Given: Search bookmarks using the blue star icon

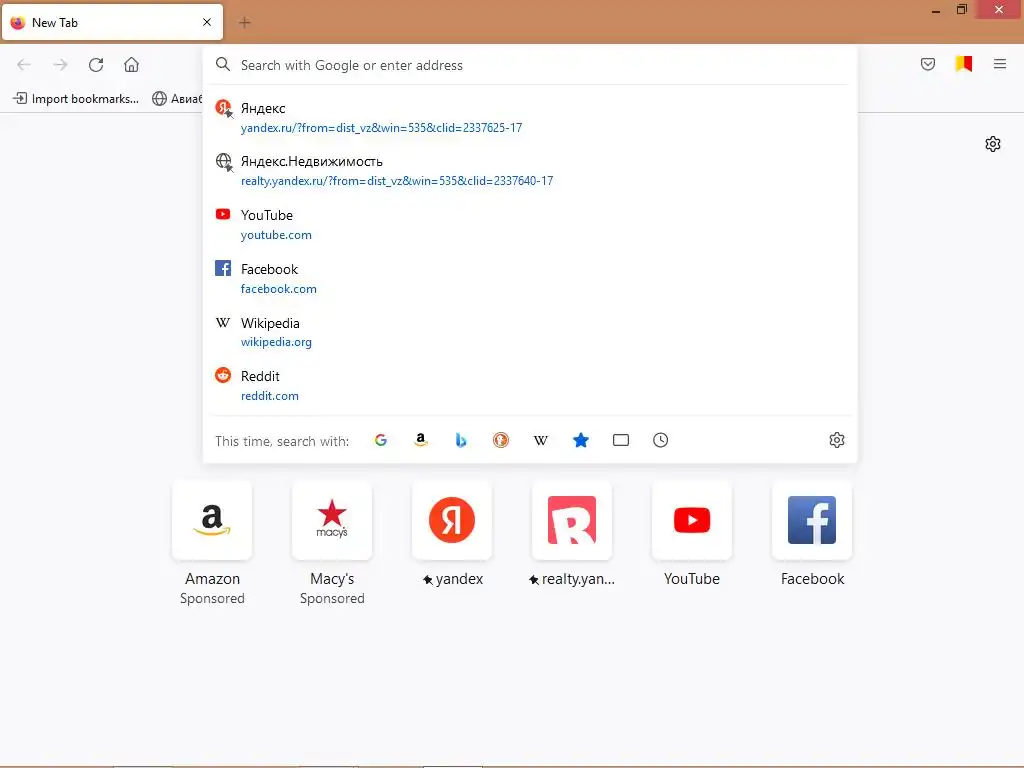Looking at the screenshot, I should [581, 440].
